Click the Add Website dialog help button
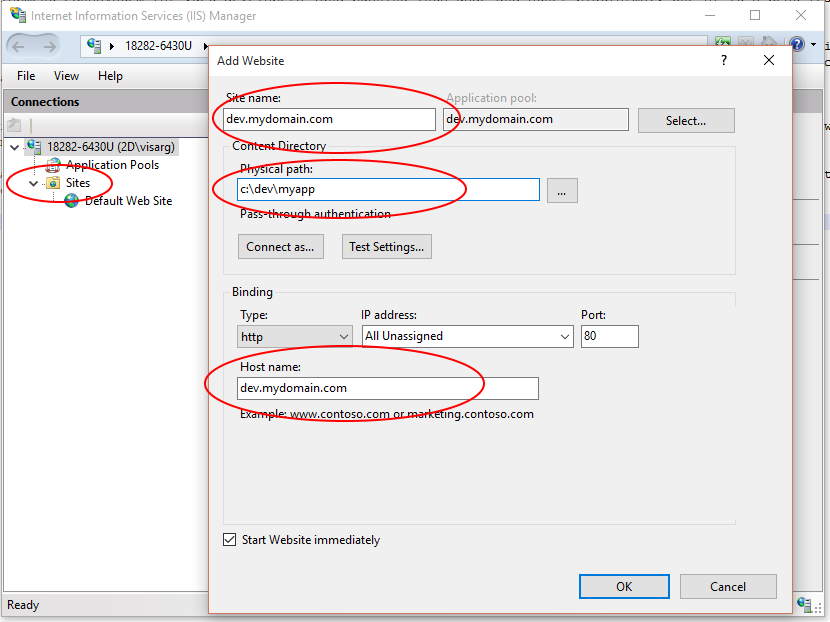The height and width of the screenshot is (622, 830). (x=724, y=60)
